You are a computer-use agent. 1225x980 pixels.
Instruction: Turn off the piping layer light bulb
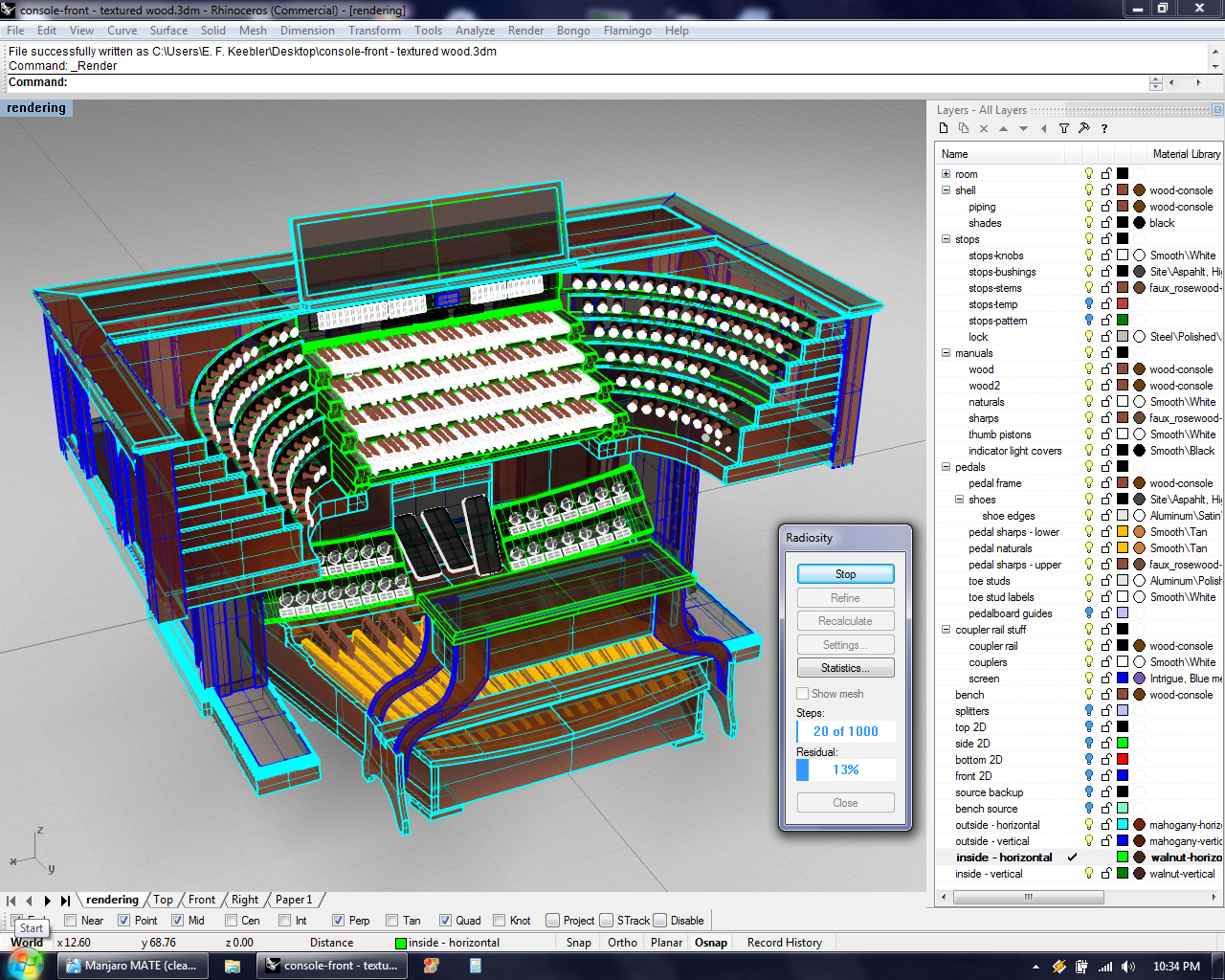[x=1088, y=207]
